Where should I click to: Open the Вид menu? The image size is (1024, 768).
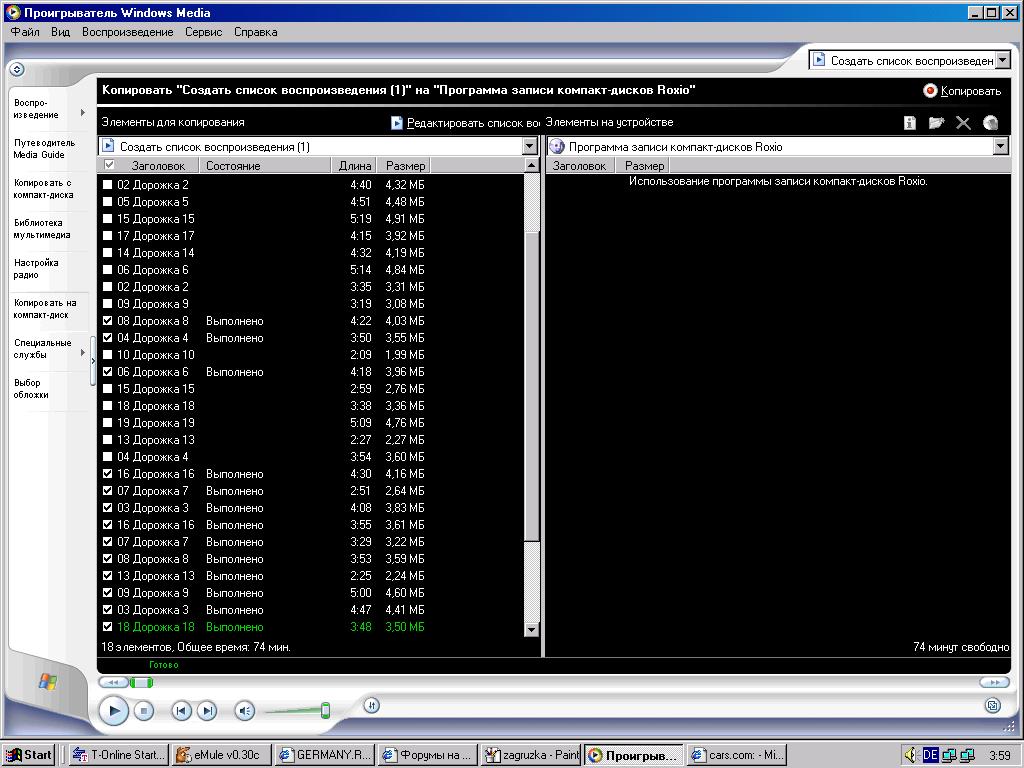(x=61, y=32)
